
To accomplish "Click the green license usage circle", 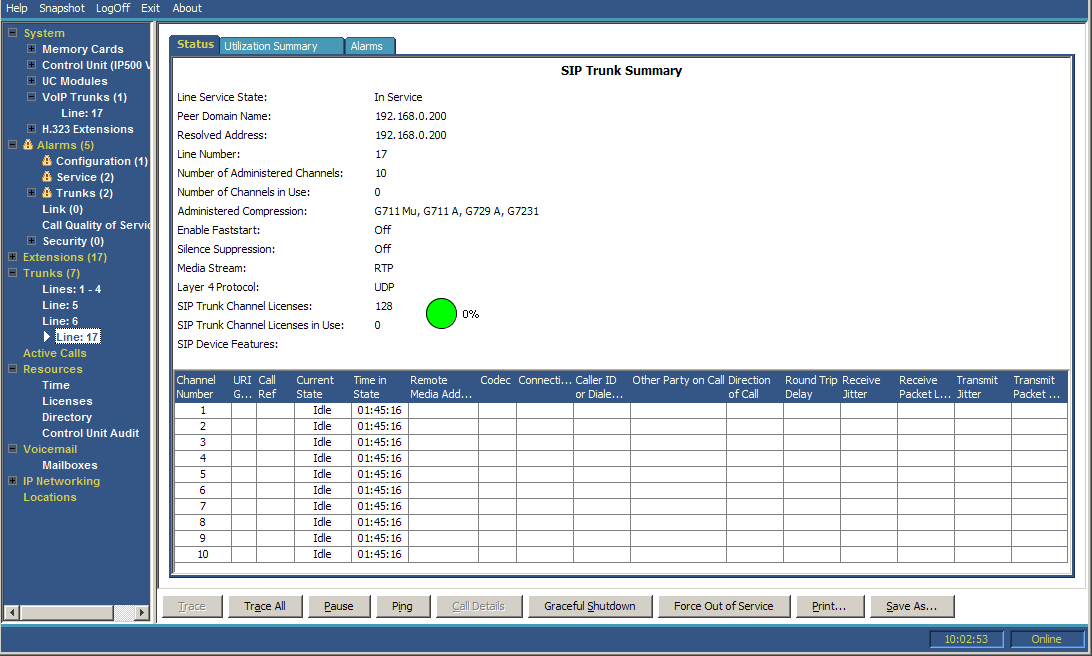I will [441, 313].
